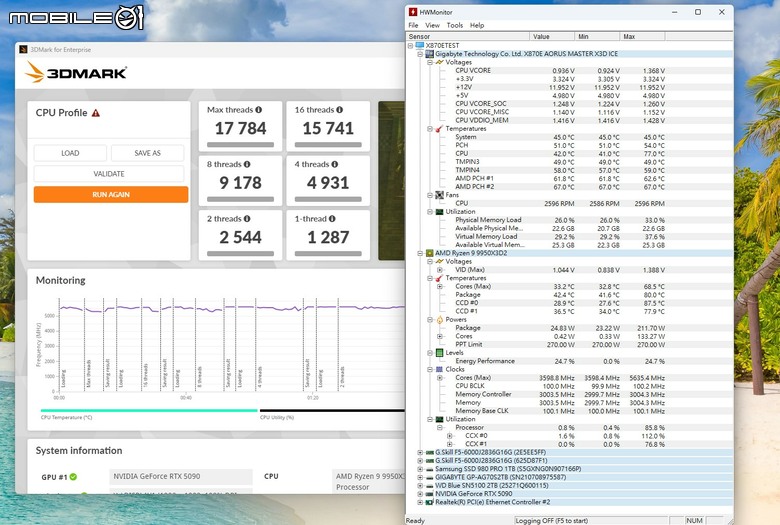Click the 3DMark logo in the header

click(x=76, y=73)
